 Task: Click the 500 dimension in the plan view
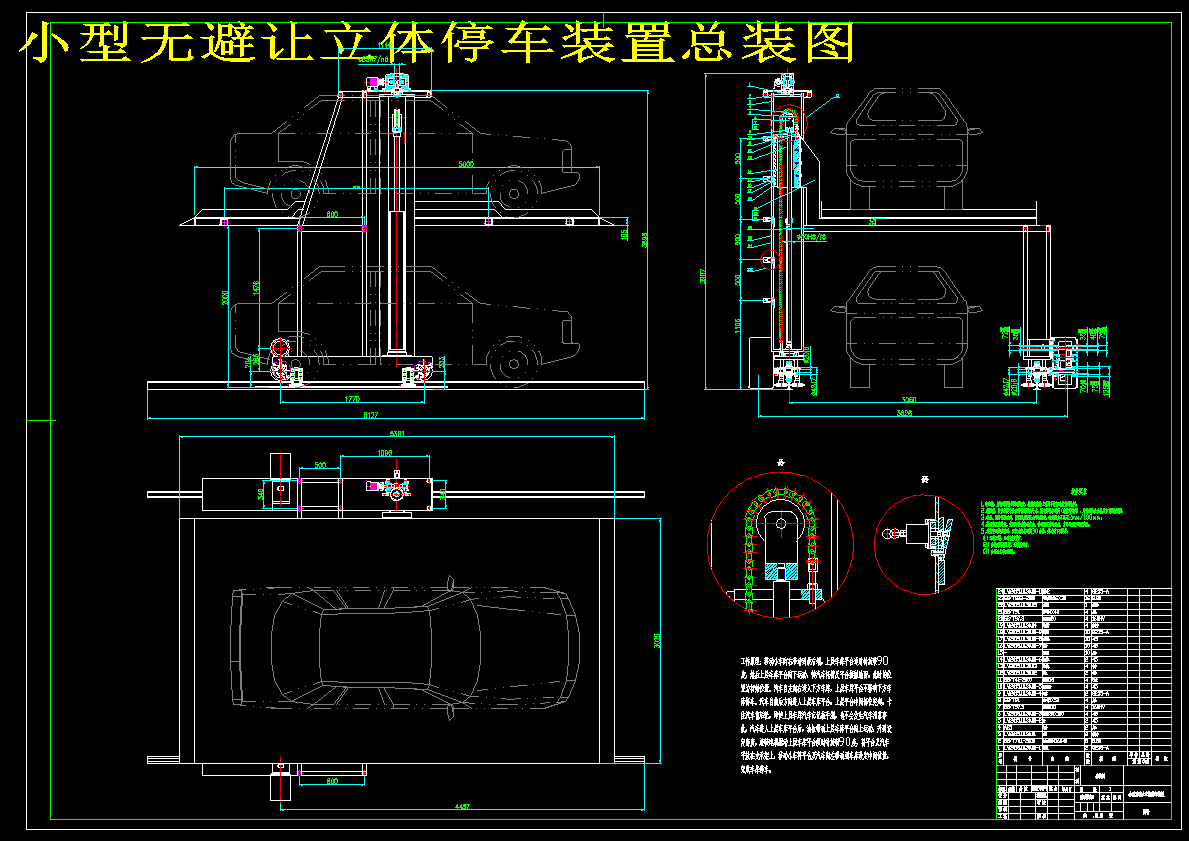(320, 465)
